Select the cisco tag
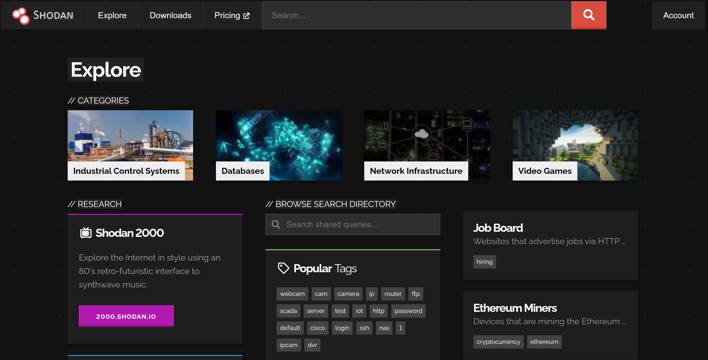708x360 pixels. (x=317, y=328)
